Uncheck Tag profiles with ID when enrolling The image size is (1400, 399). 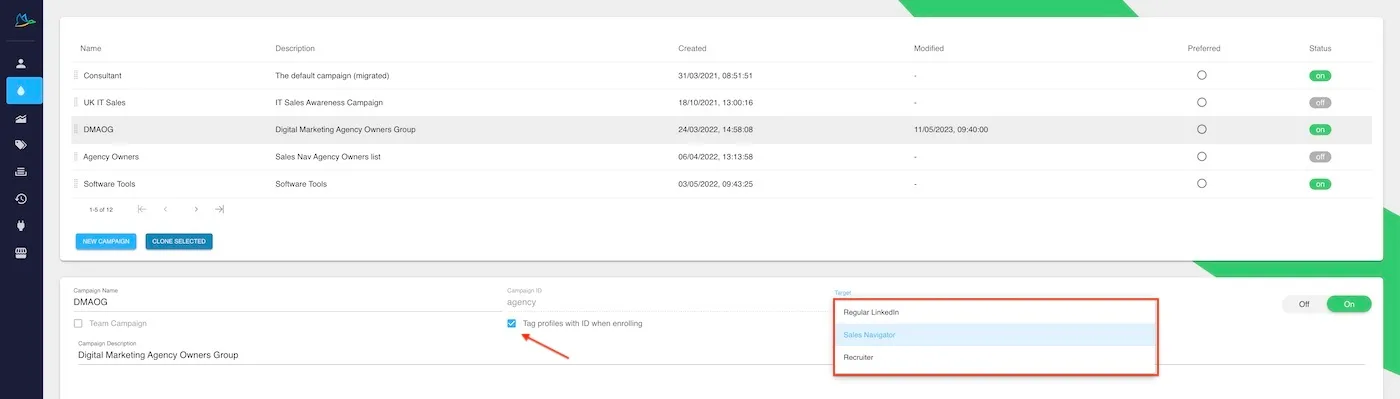tap(512, 323)
